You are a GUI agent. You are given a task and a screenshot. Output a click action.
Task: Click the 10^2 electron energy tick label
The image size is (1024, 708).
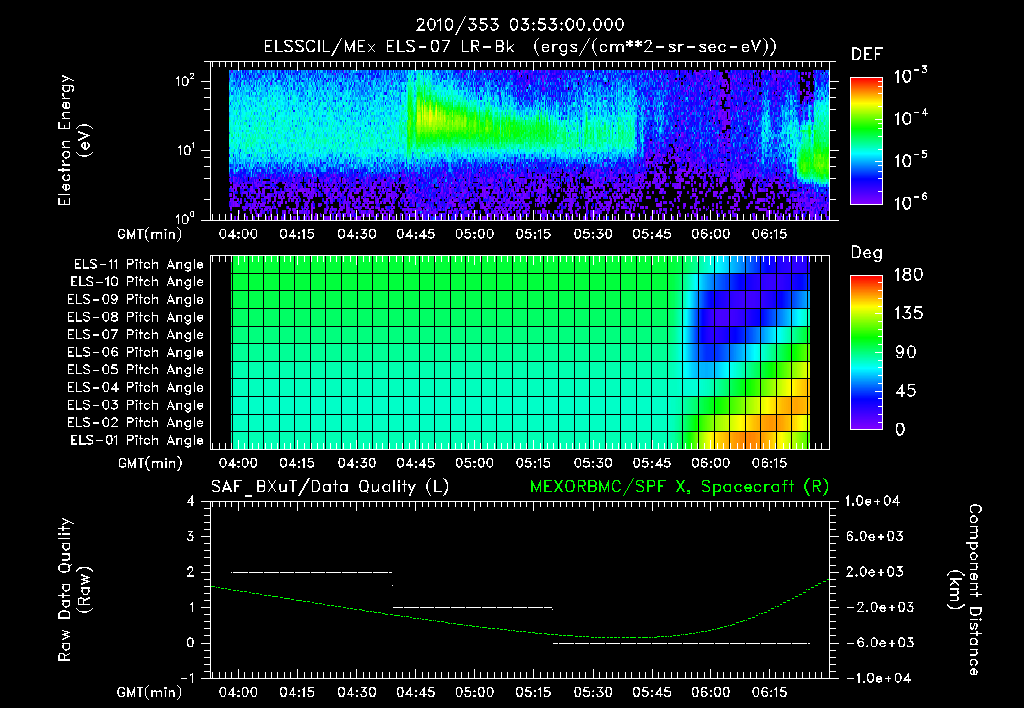click(185, 80)
